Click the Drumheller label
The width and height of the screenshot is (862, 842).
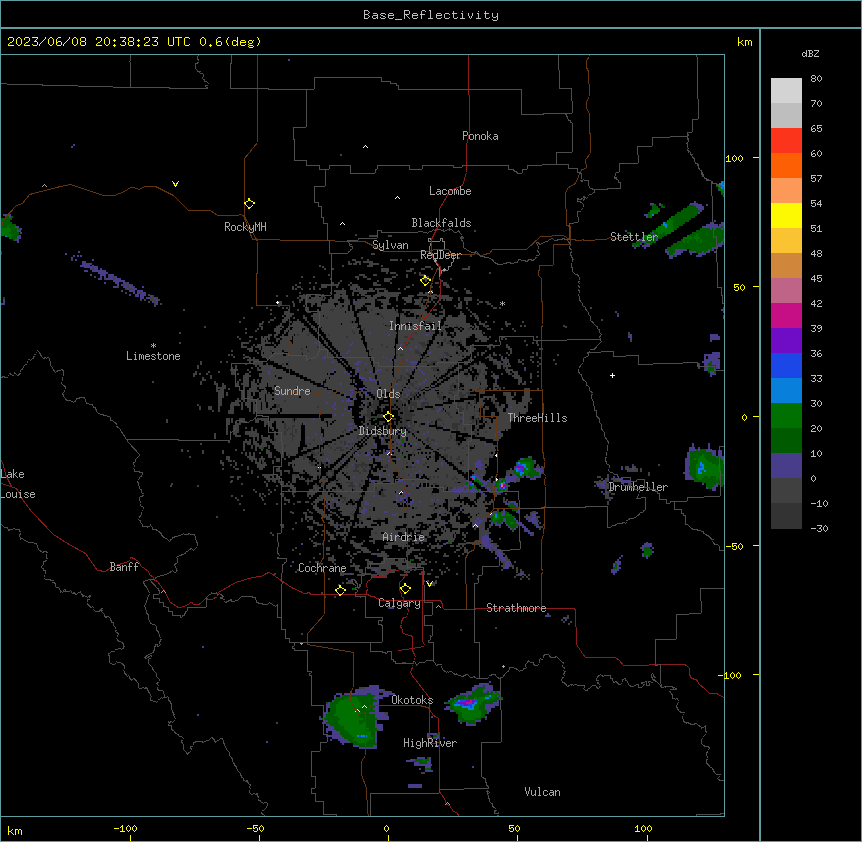pyautogui.click(x=638, y=487)
